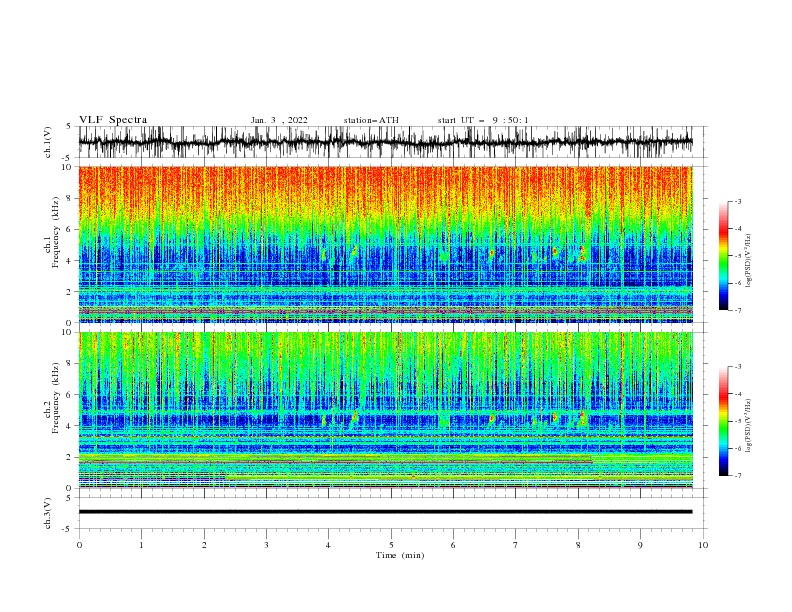
Task: Click time axis tick label '8'
Action: pos(578,545)
